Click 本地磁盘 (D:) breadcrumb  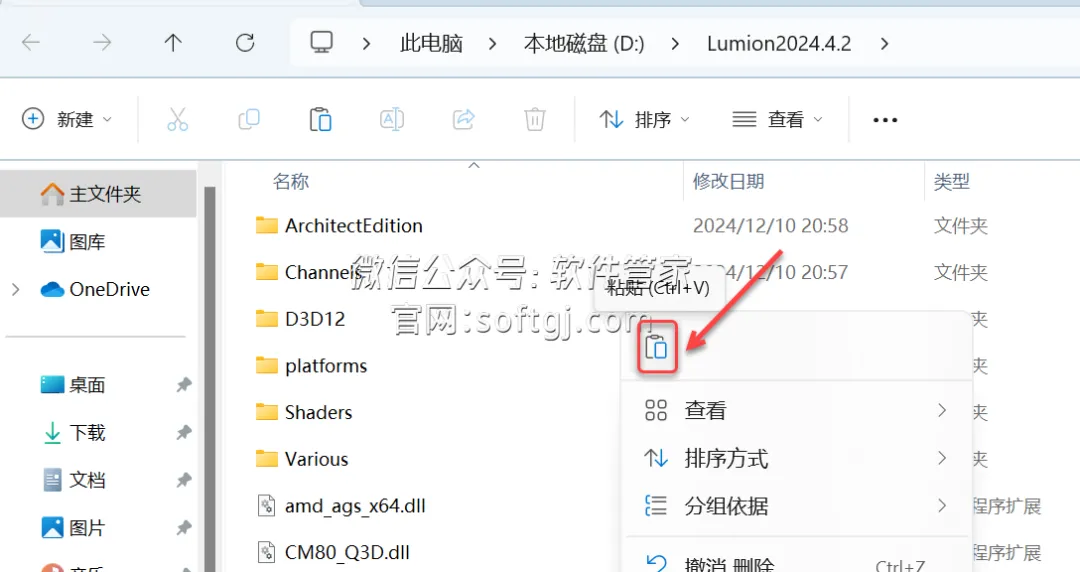[584, 43]
